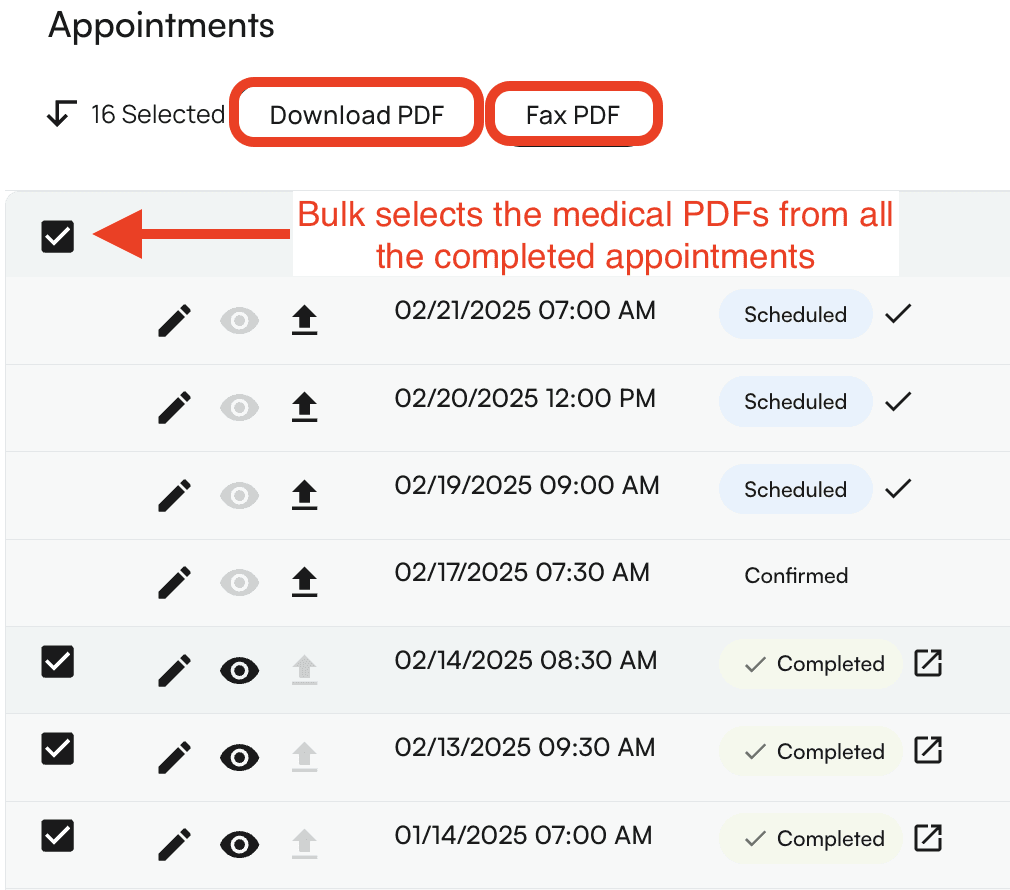Image resolution: width=1010 pixels, height=890 pixels.
Task: Click checkmark next to 02/19/2025 Scheduled status
Action: point(898,489)
